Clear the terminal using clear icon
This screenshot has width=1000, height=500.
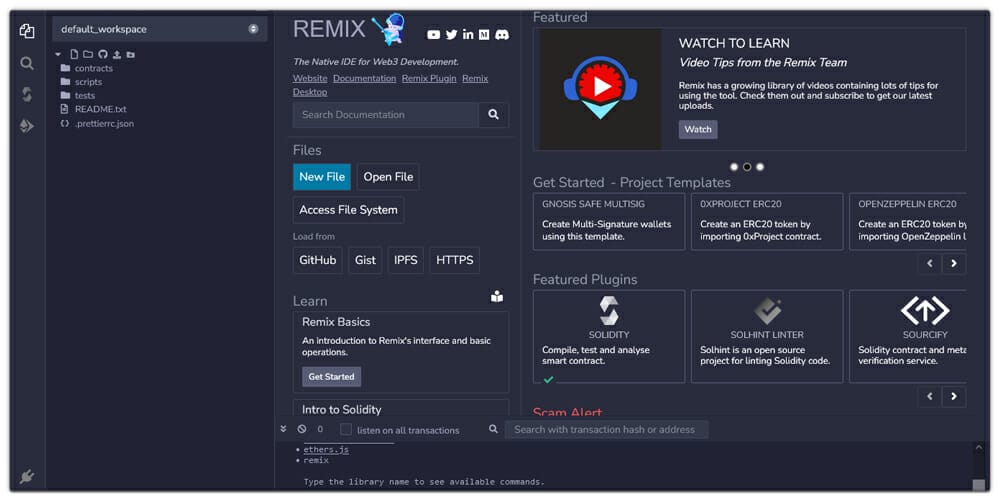click(302, 429)
